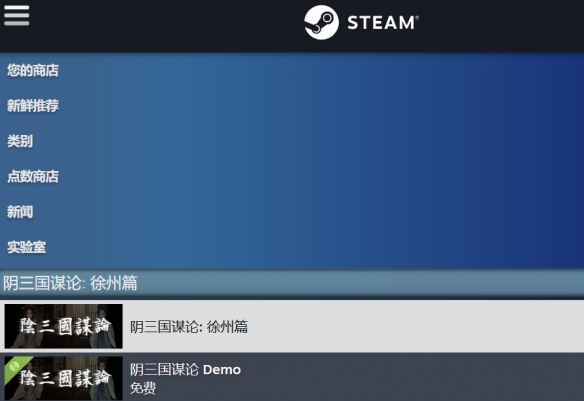Expand the 类别 categories menu
This screenshot has height=401, width=584.
coord(20,141)
